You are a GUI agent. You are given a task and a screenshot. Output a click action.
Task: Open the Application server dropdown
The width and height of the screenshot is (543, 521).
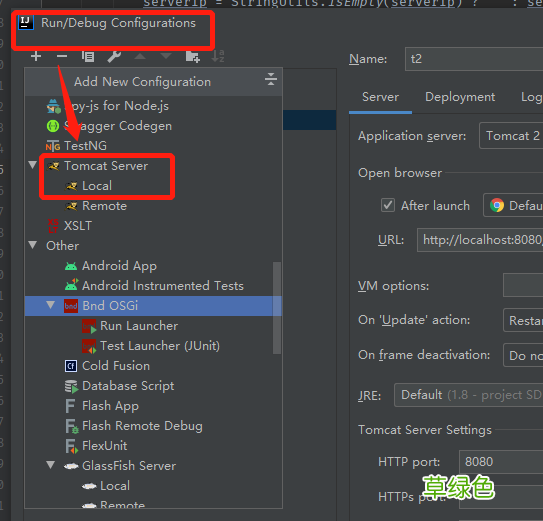coord(511,136)
